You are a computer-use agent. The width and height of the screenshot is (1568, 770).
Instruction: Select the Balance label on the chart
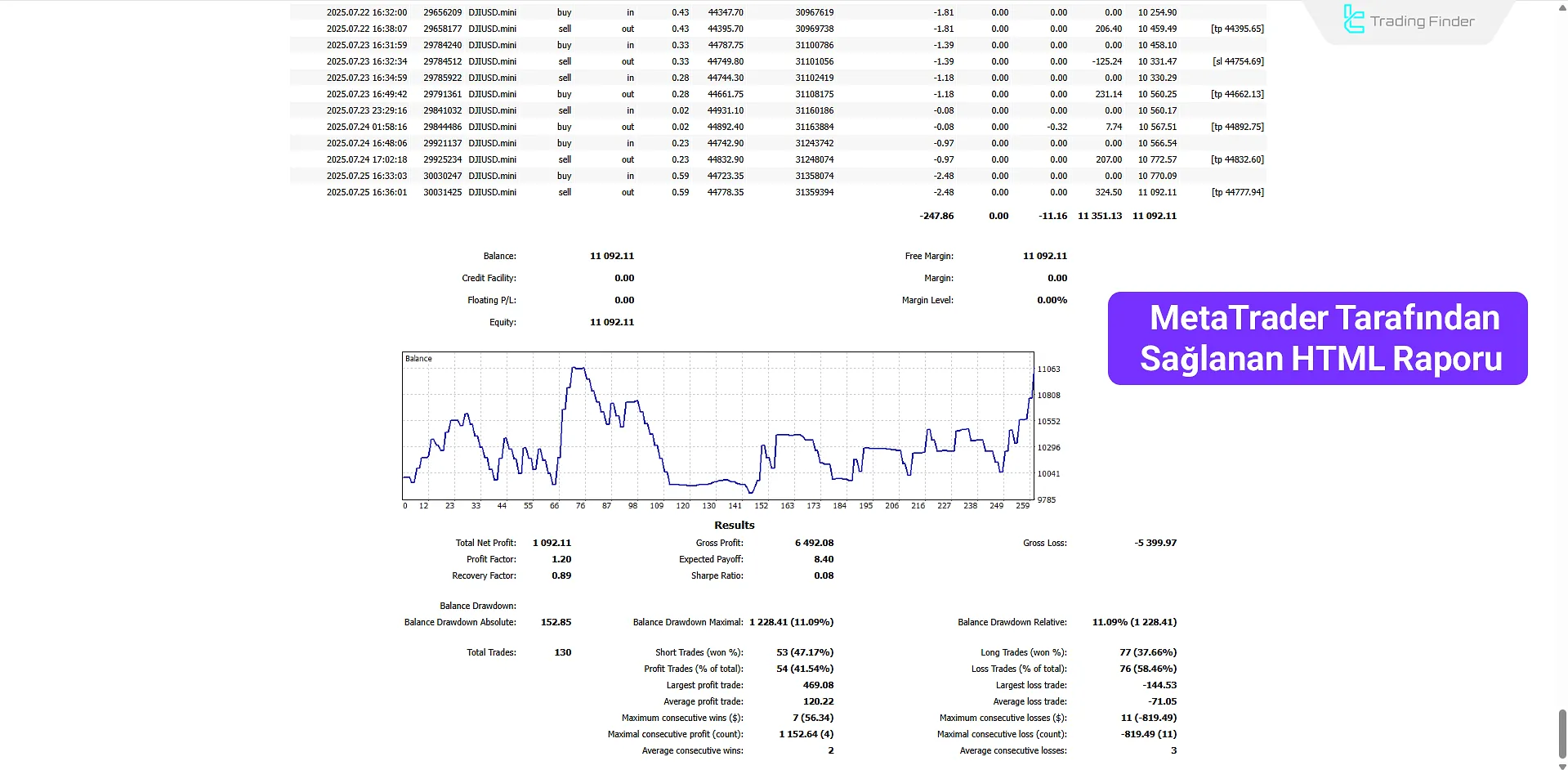click(418, 358)
